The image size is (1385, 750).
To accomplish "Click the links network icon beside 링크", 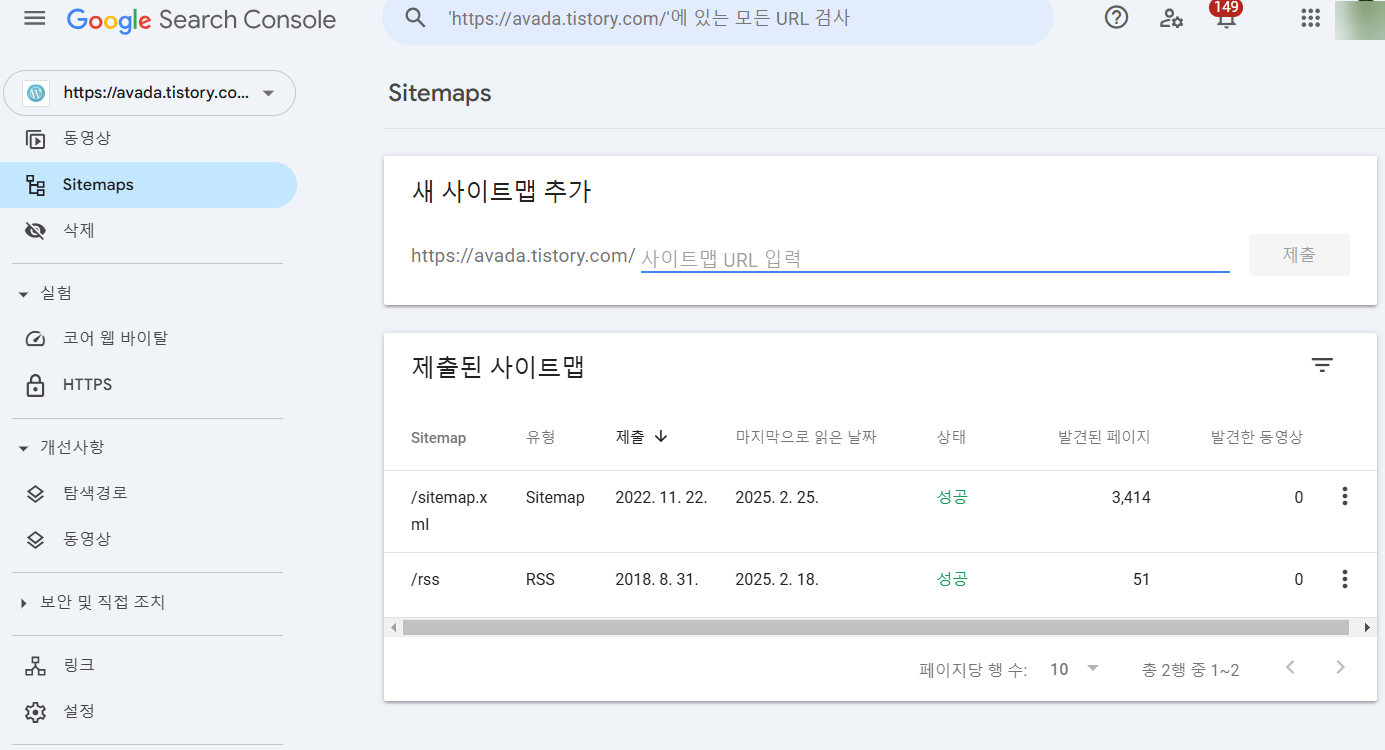I will pos(36,665).
